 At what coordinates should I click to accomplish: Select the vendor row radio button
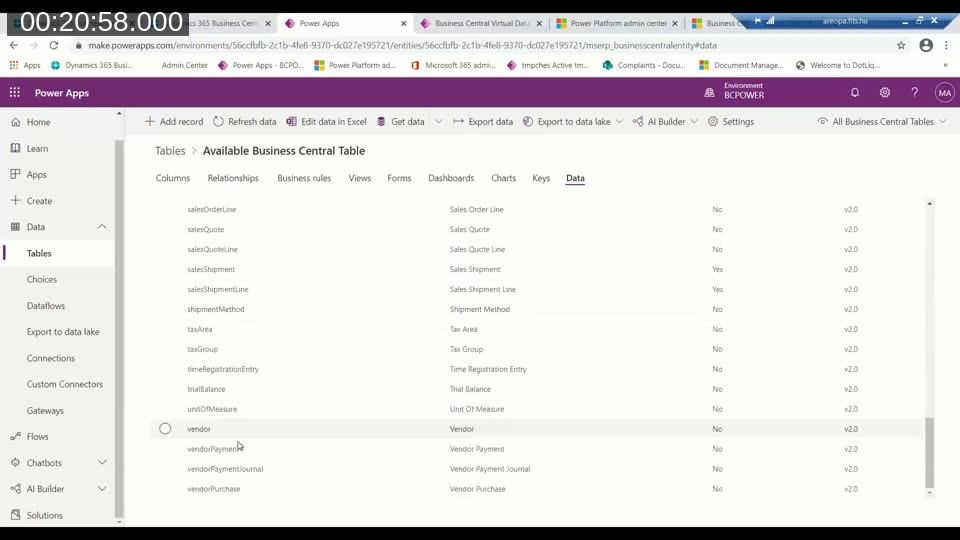pyautogui.click(x=165, y=429)
